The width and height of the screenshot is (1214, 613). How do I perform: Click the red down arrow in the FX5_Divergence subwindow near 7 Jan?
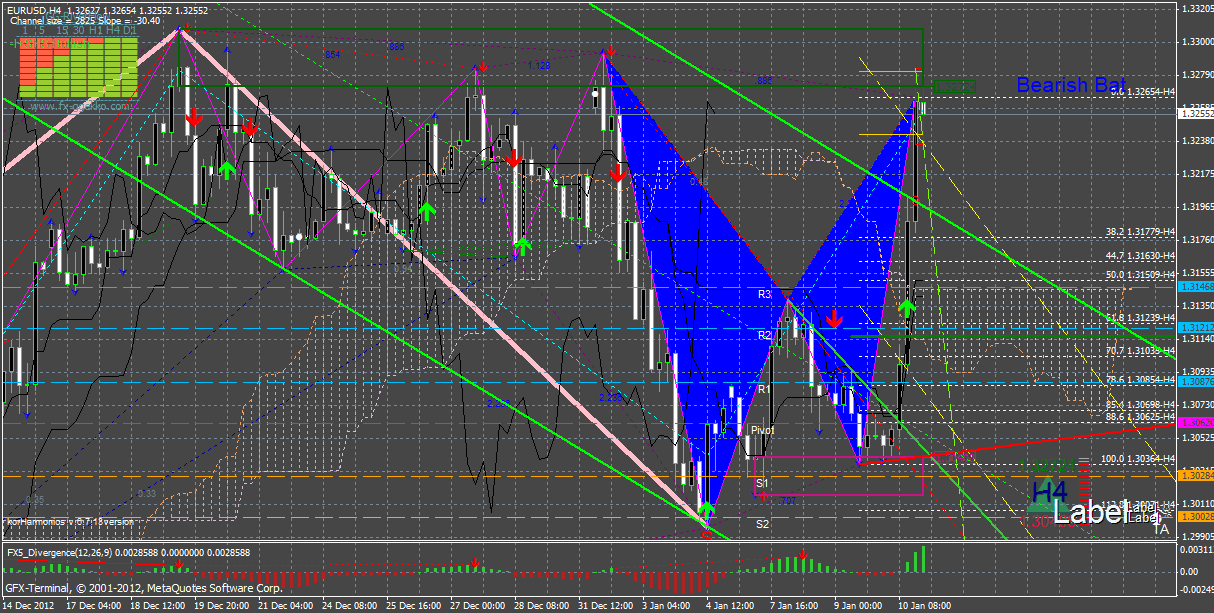click(803, 553)
